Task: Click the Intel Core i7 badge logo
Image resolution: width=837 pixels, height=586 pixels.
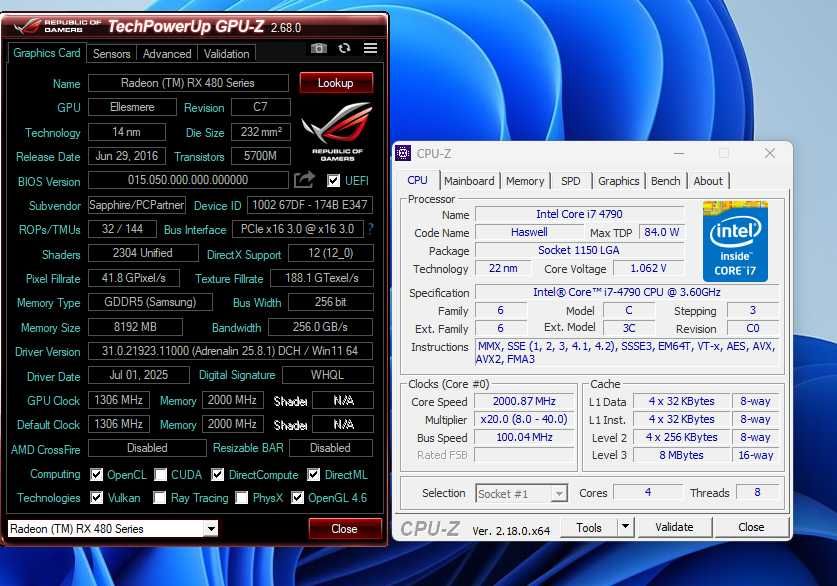Action: pos(735,241)
